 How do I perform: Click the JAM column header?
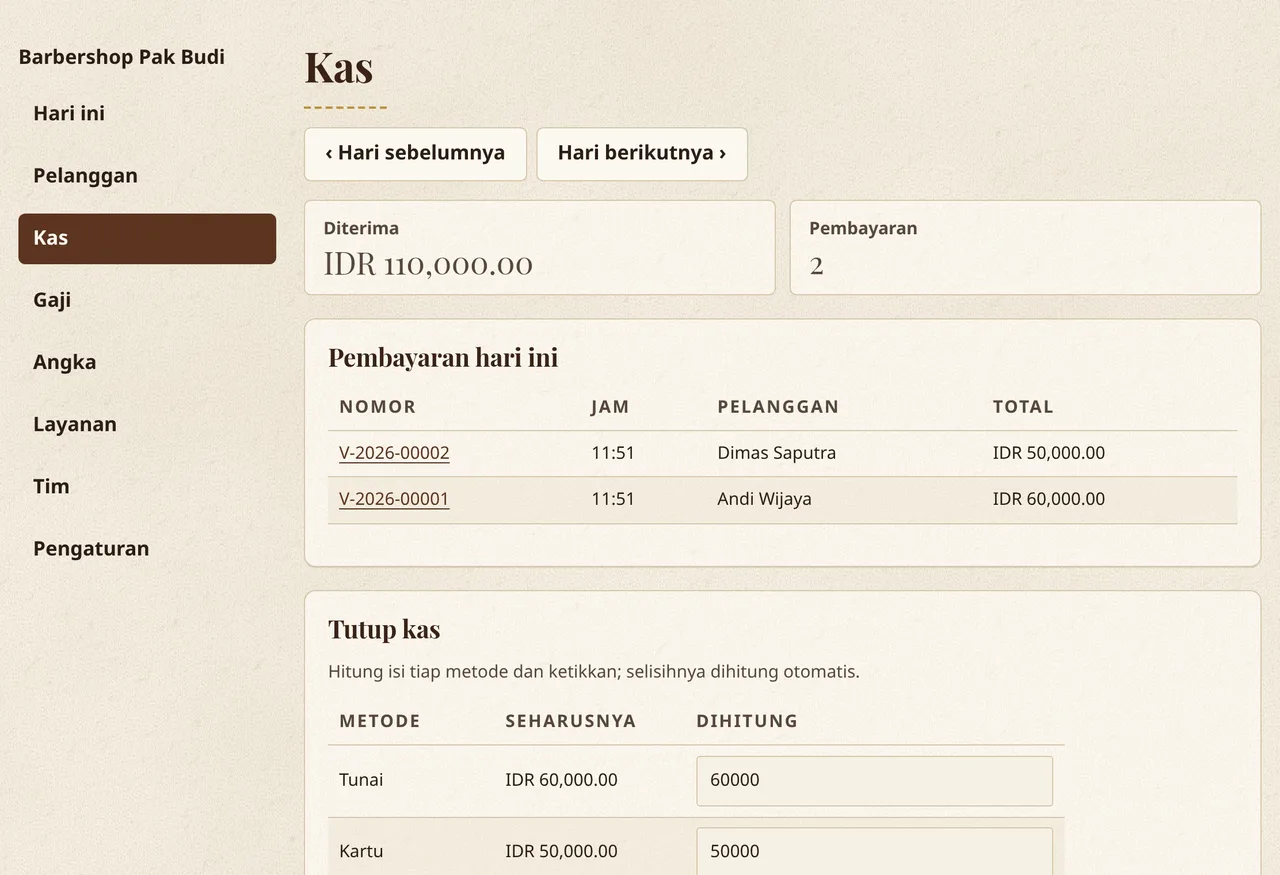610,407
